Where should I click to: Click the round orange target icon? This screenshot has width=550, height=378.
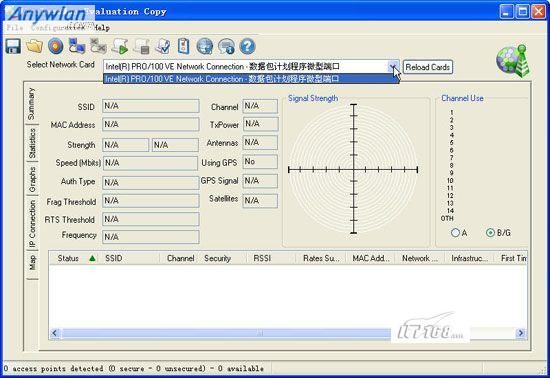(x=55, y=46)
